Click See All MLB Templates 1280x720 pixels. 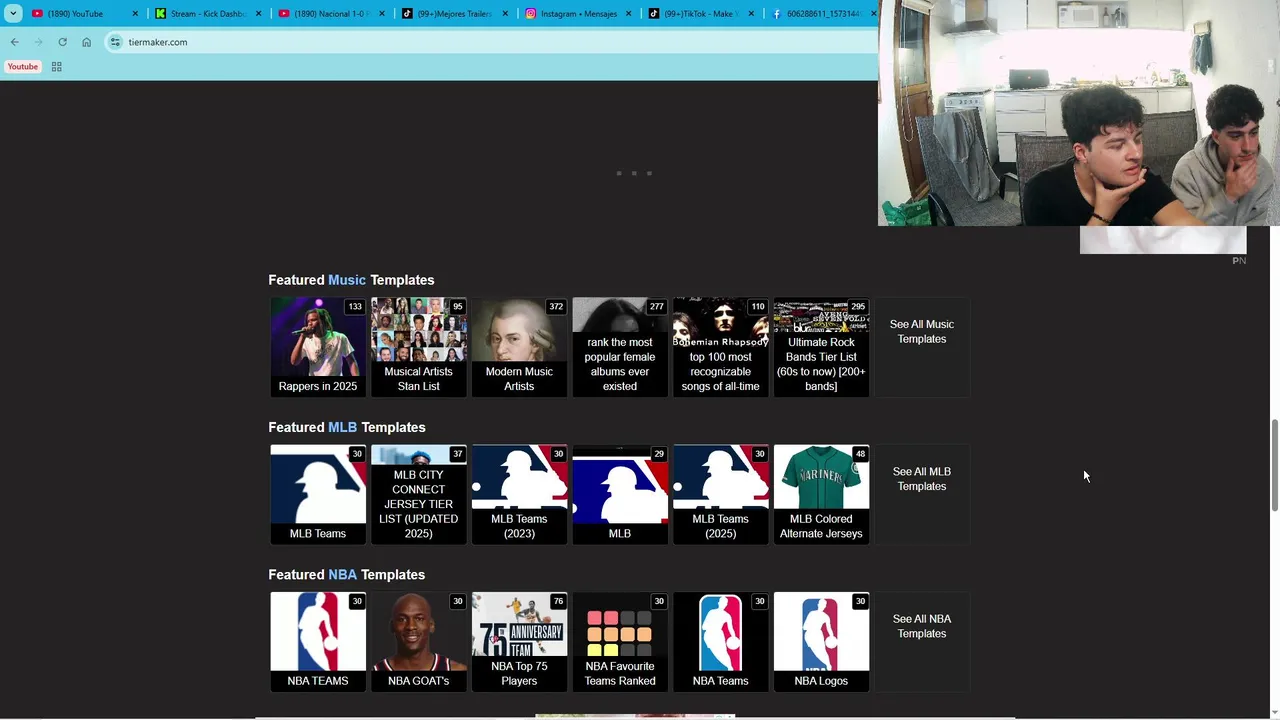click(x=922, y=479)
